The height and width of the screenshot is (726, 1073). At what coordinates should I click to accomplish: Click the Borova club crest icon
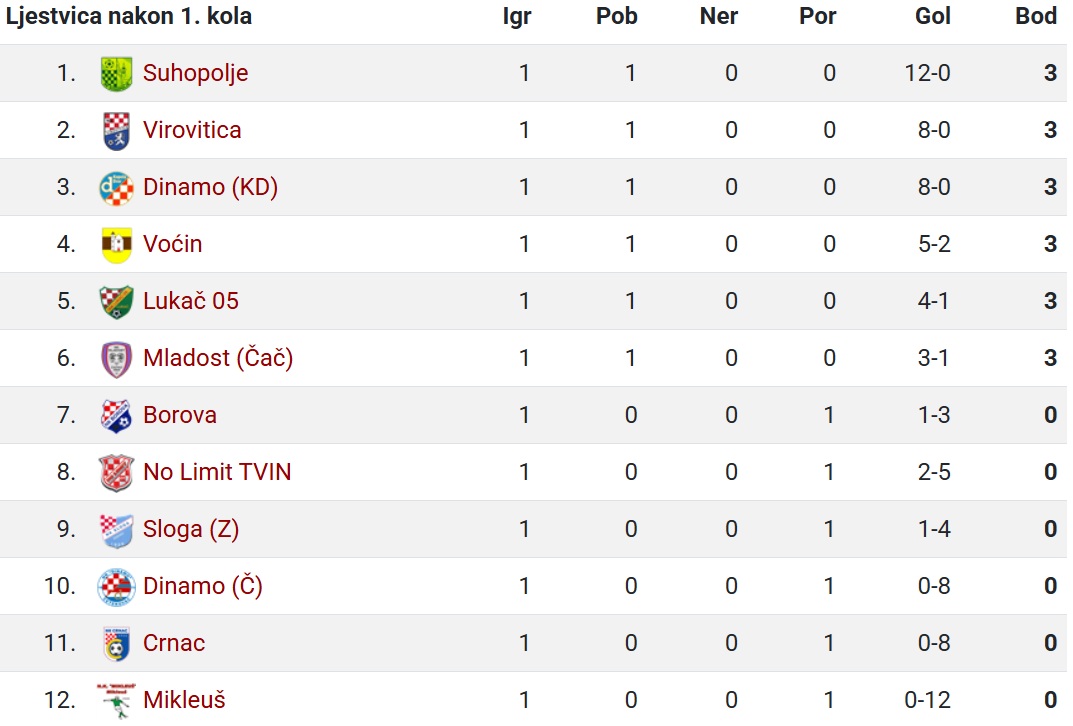point(116,415)
